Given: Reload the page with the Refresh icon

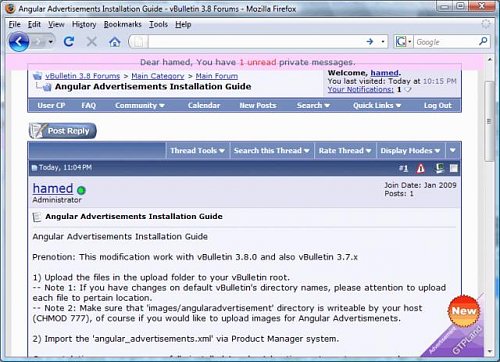Looking at the screenshot, I should [69, 42].
